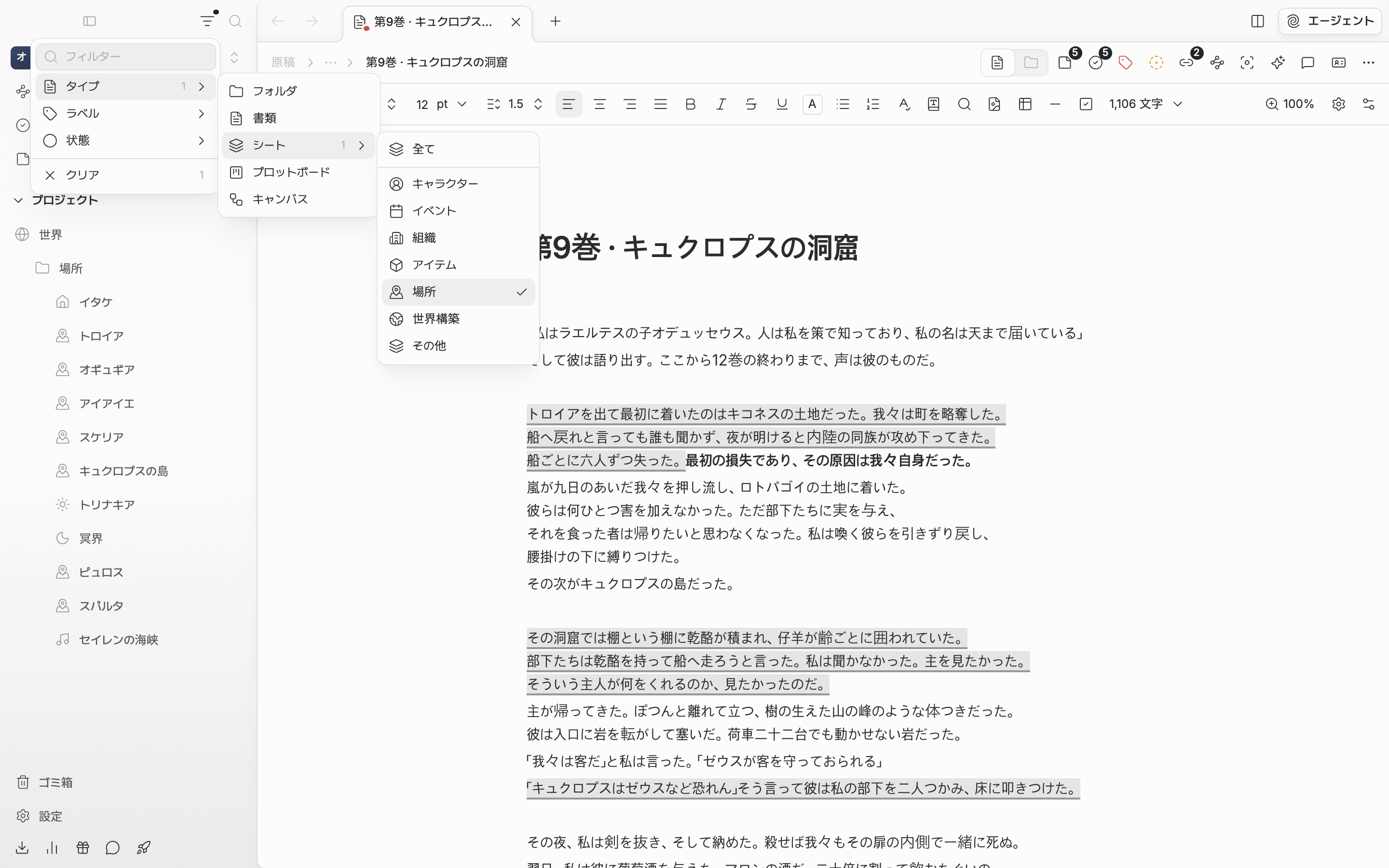Apply underline formatting
1389x868 pixels.
(x=782, y=104)
